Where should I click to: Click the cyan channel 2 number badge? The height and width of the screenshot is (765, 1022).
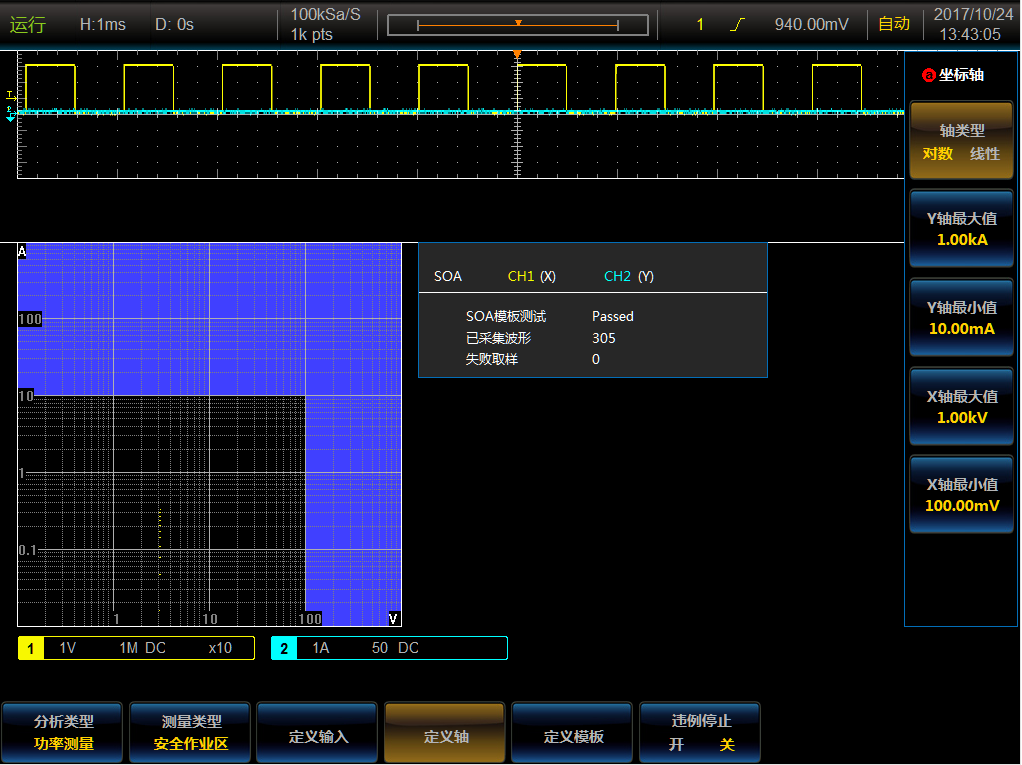284,648
